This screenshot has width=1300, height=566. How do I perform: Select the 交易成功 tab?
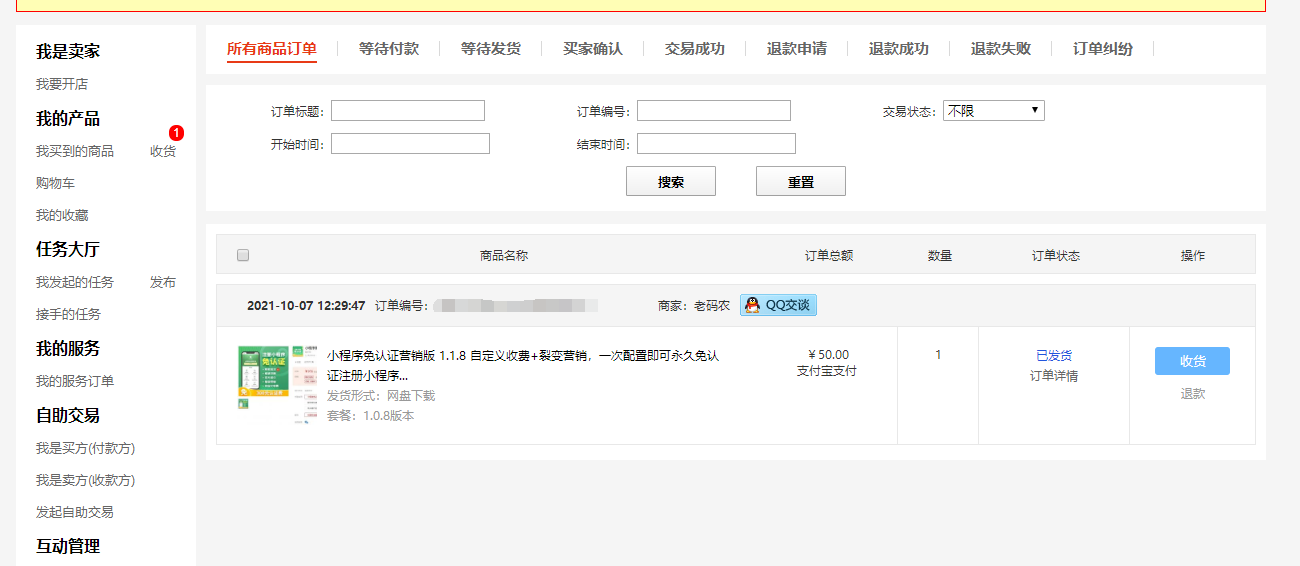coord(694,48)
